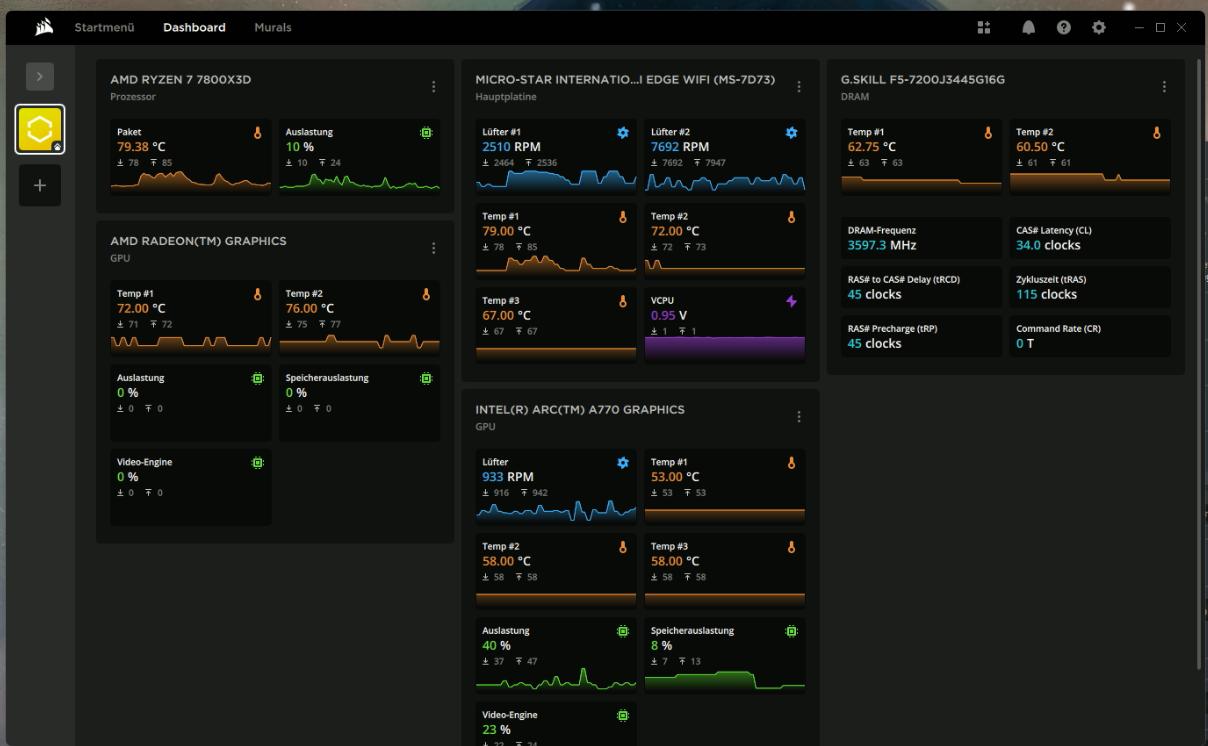Viewport: 1208px width, 746px height.
Task: Select the Lüfter #2 7692 RPM value
Action: point(680,147)
